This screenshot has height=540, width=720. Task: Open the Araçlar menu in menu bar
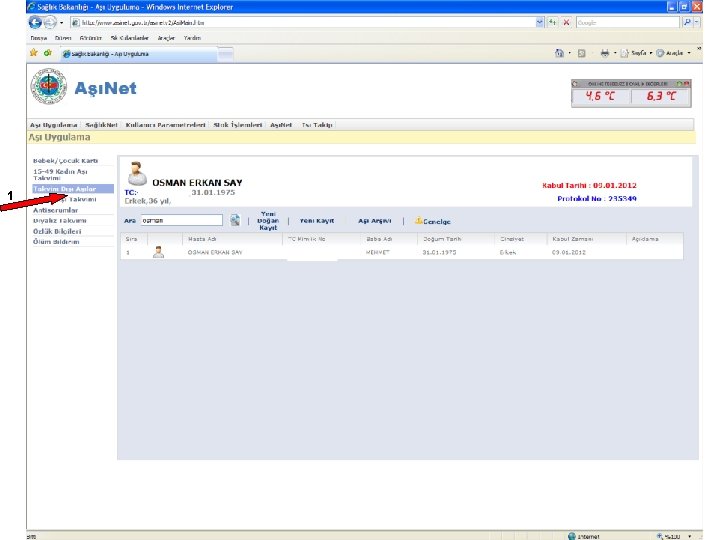point(166,38)
